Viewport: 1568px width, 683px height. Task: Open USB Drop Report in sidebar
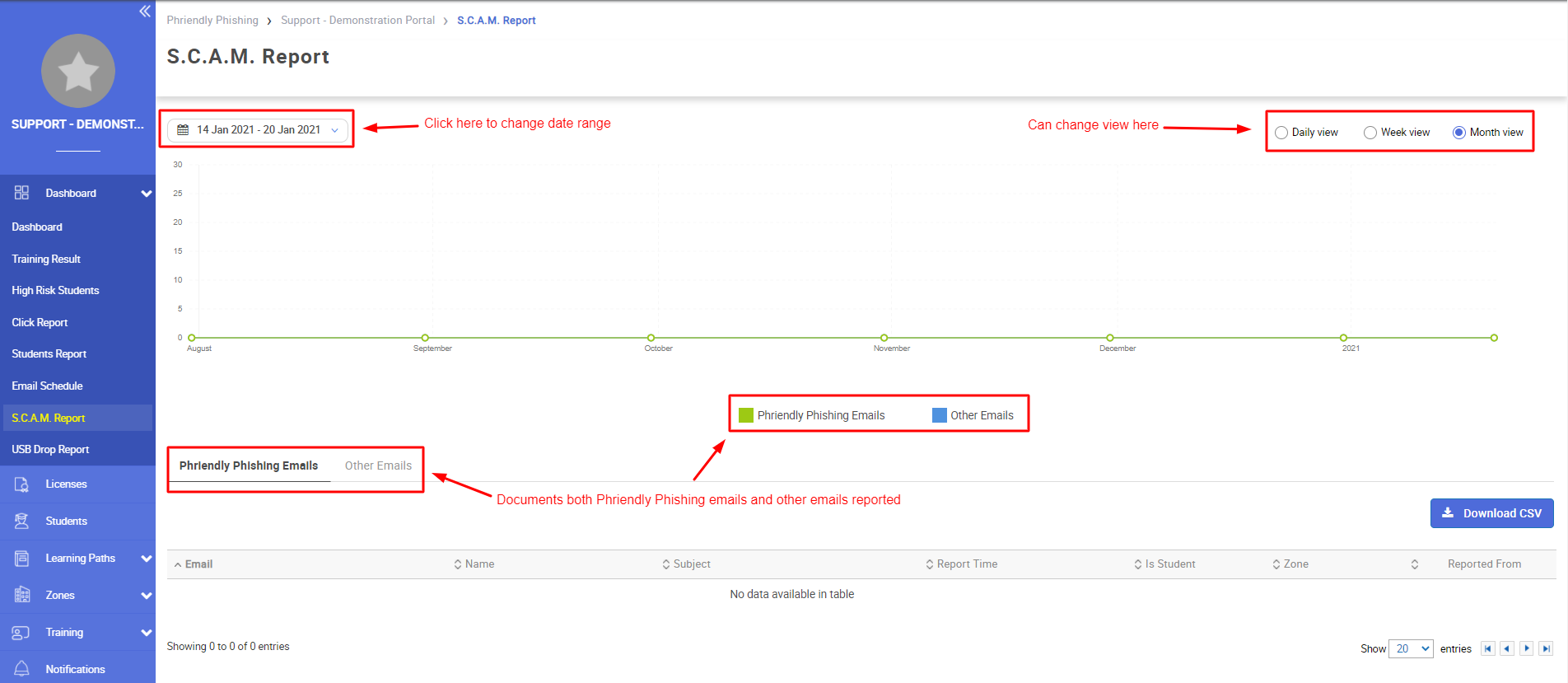(x=50, y=449)
